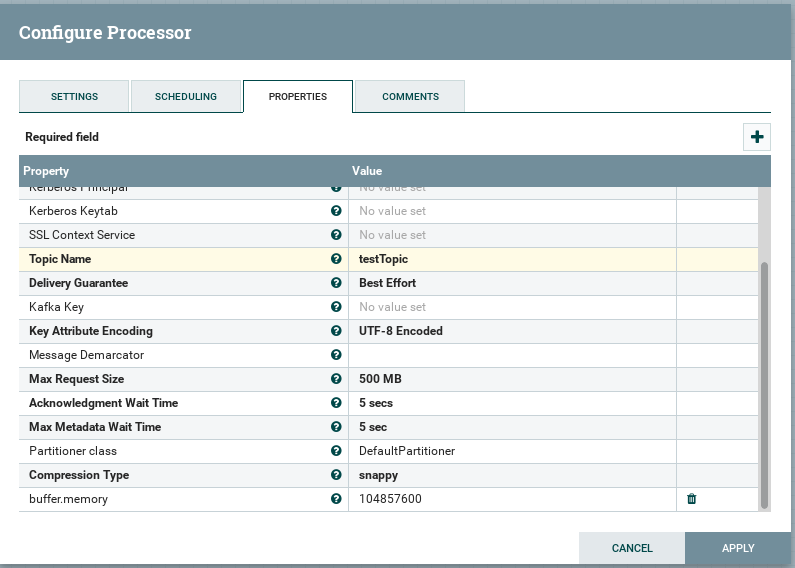Select the Kafka Key property label
The image size is (795, 568).
pos(56,307)
